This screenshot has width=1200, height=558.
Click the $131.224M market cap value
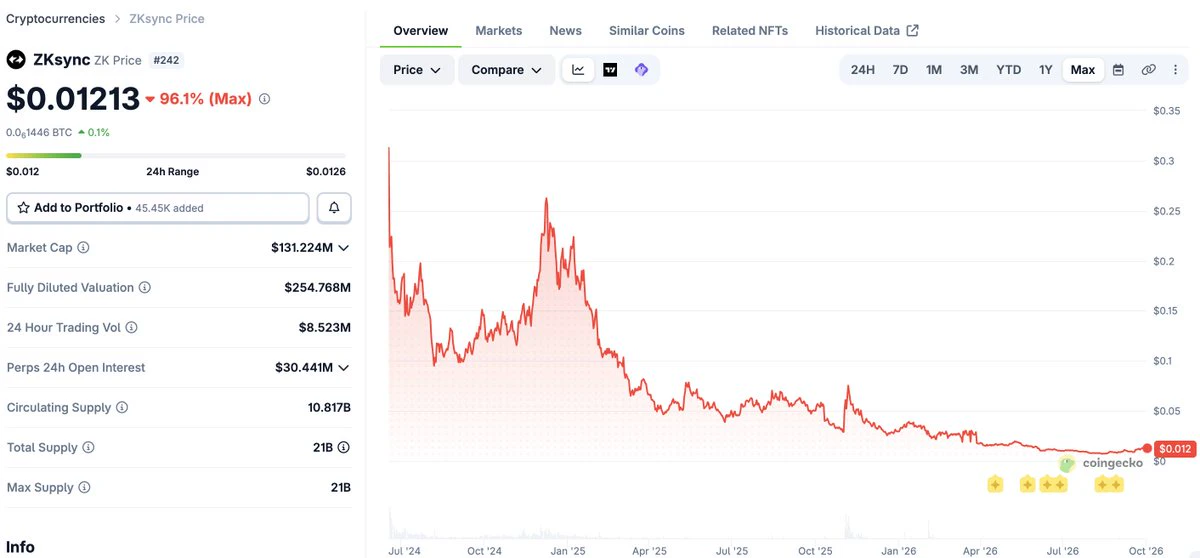point(302,247)
